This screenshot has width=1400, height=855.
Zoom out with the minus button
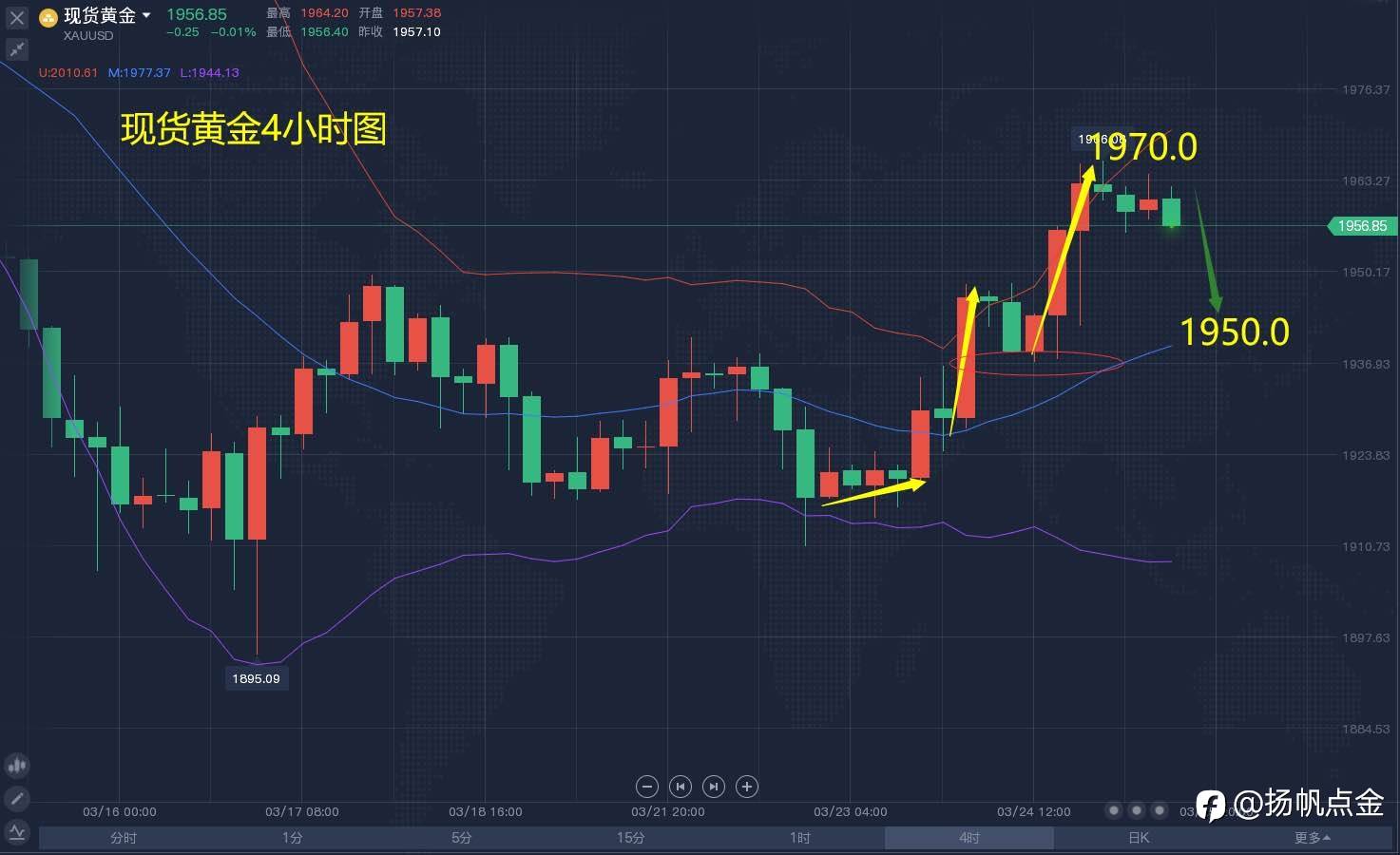tap(646, 787)
